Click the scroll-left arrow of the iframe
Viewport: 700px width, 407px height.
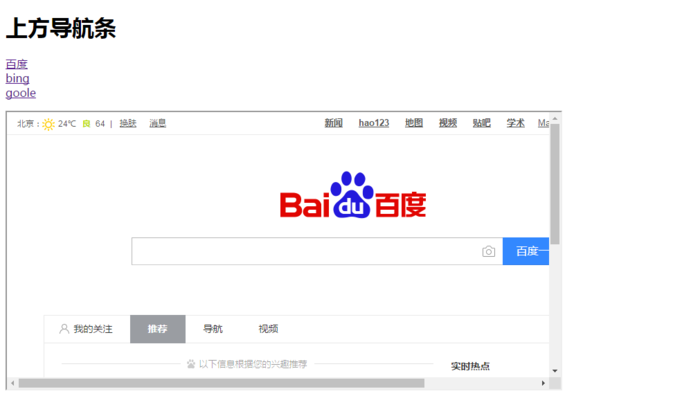[x=12, y=383]
